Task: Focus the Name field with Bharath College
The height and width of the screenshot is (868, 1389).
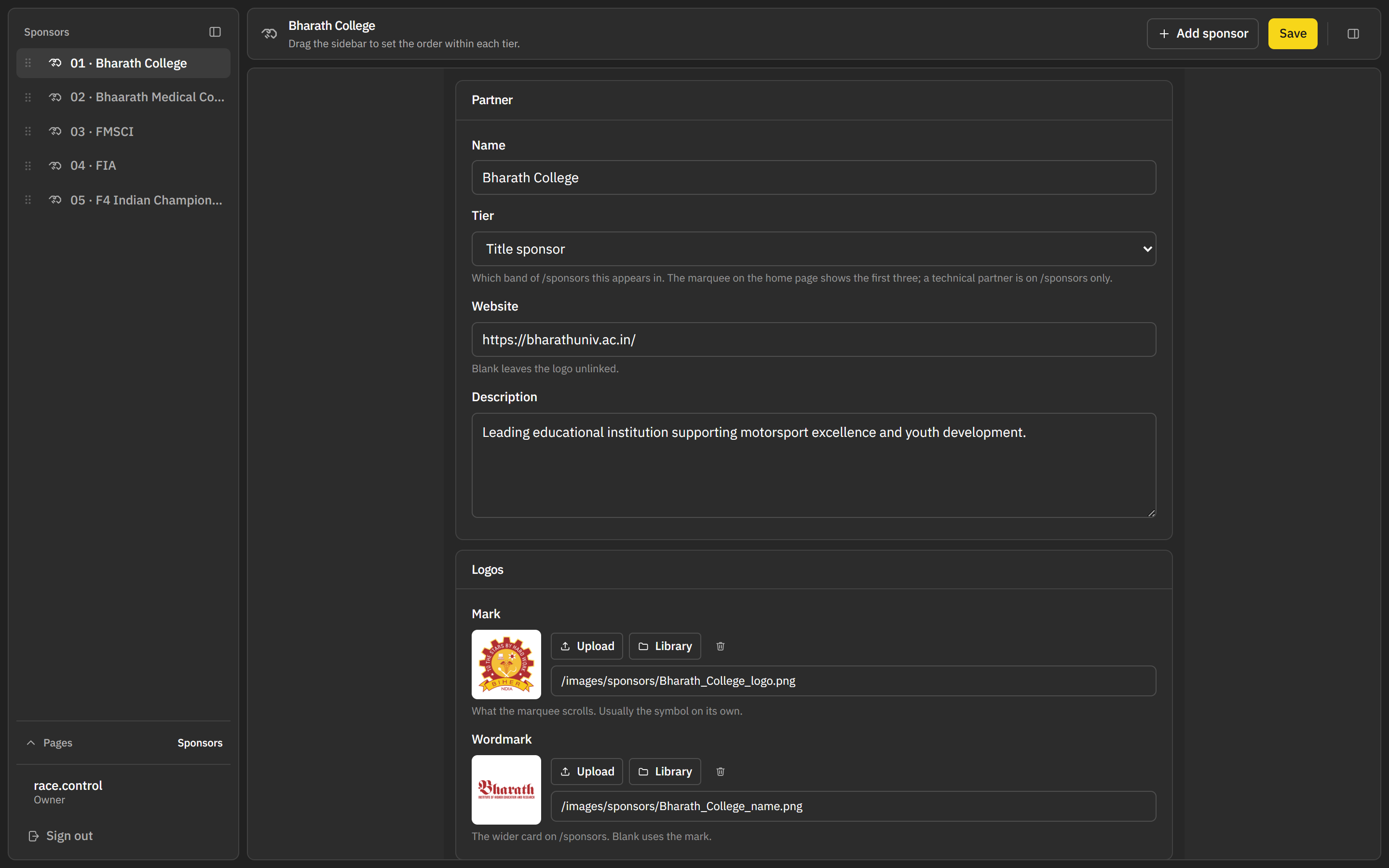Action: 813,177
